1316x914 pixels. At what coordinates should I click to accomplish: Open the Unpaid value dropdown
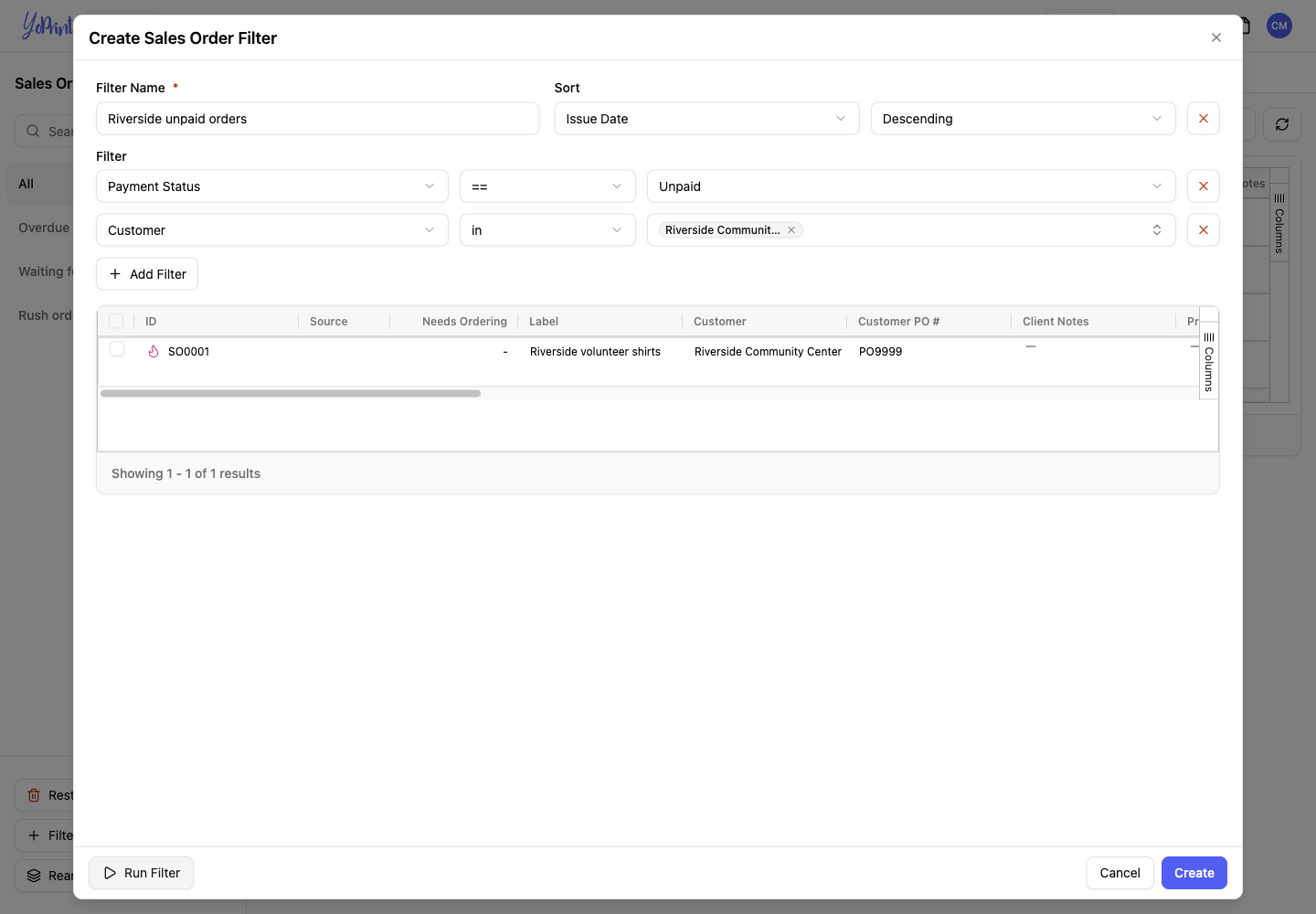pos(911,186)
